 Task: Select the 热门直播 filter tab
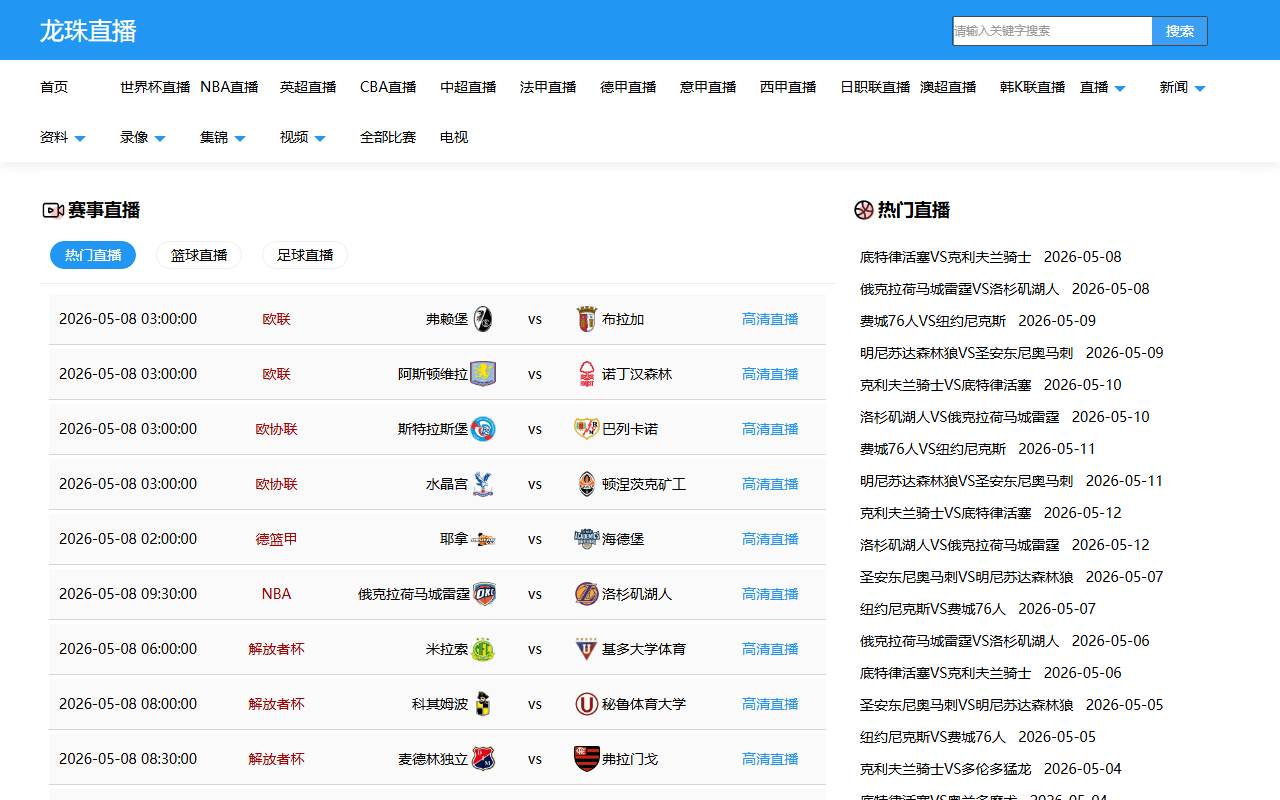(x=93, y=255)
